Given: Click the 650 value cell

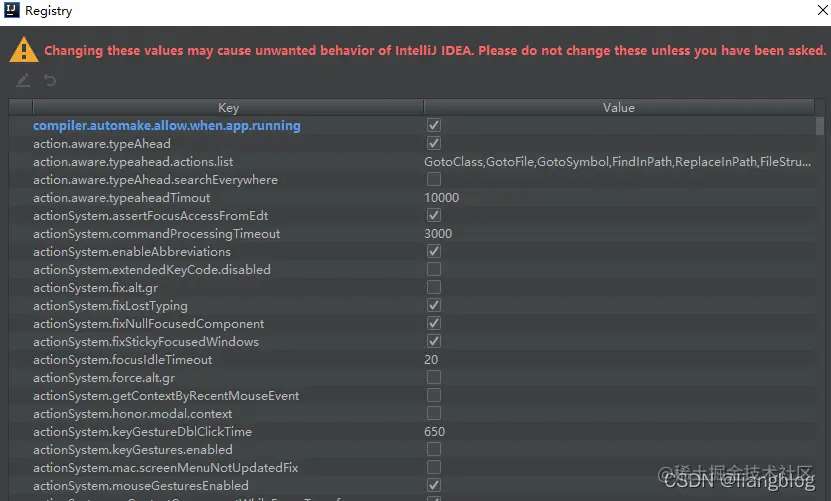Looking at the screenshot, I should (434, 432).
